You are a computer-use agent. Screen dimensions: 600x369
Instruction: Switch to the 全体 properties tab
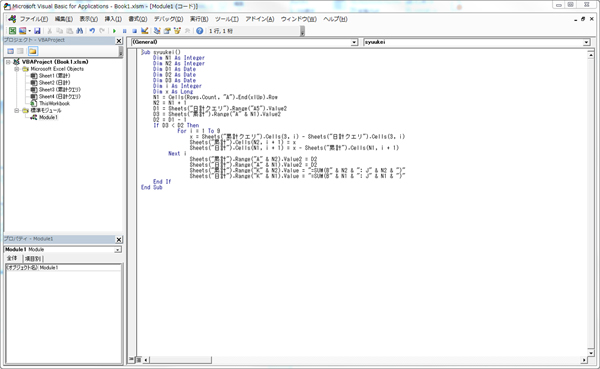coord(13,258)
